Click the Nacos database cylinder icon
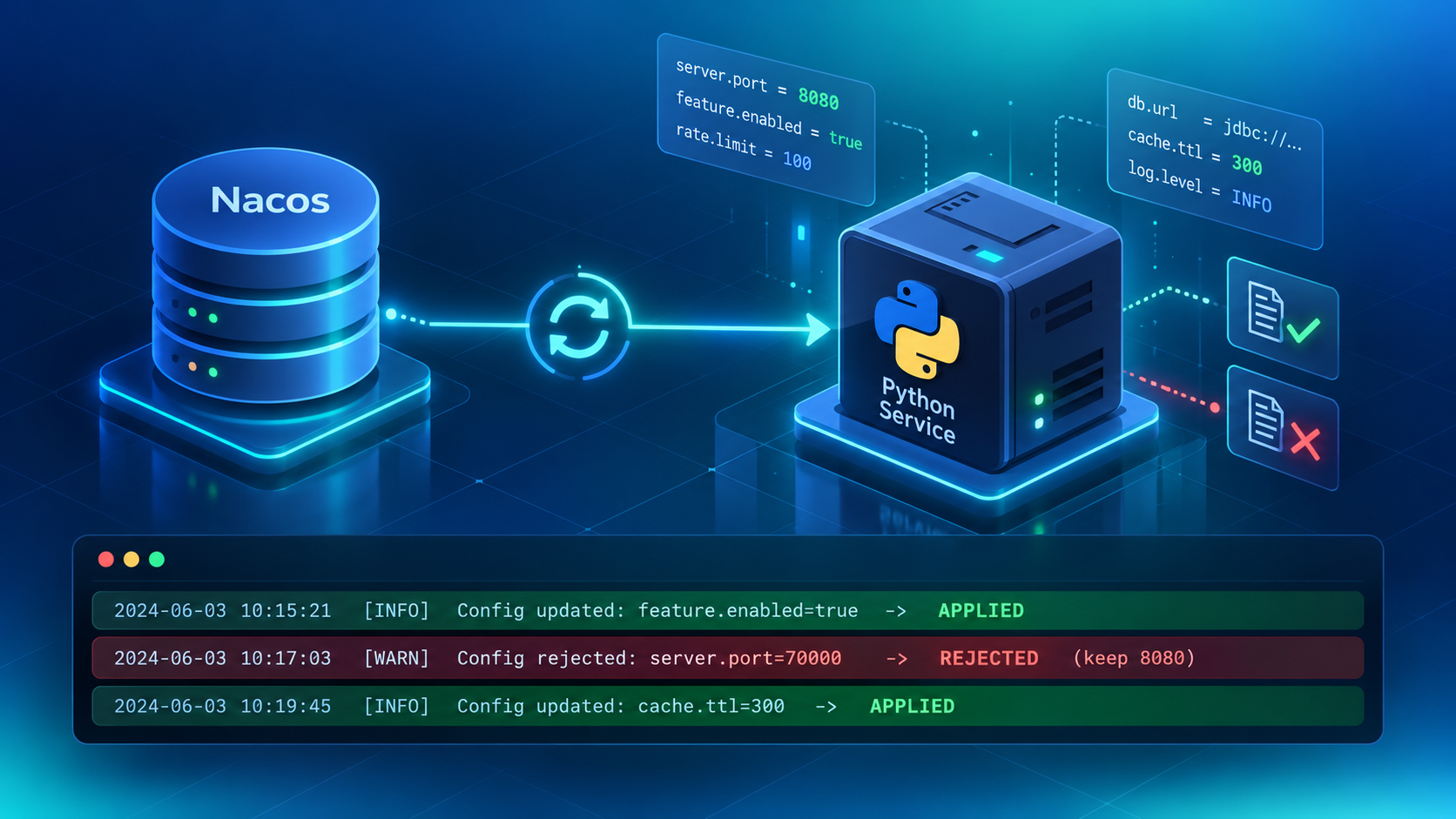1456x819 pixels. tap(266, 275)
